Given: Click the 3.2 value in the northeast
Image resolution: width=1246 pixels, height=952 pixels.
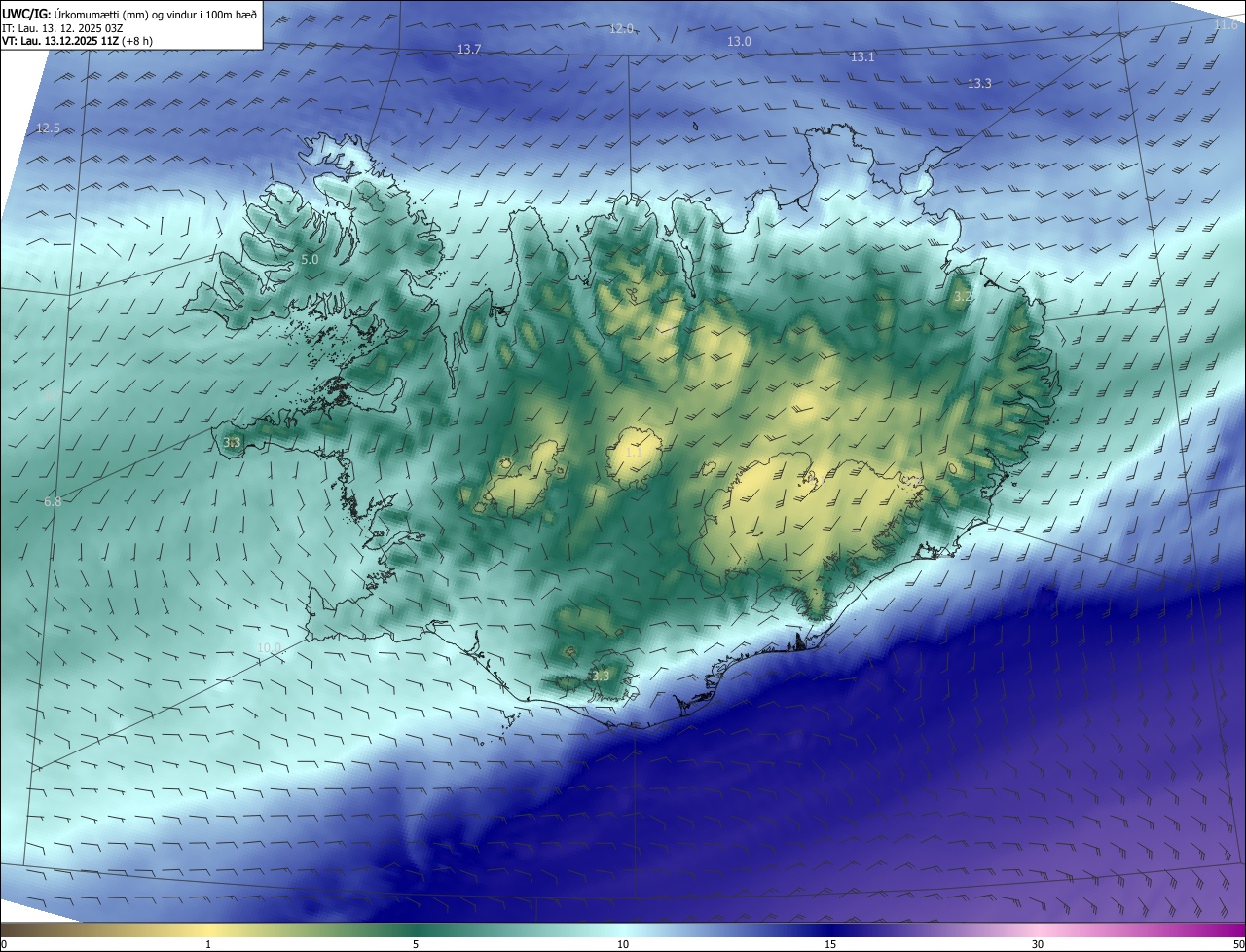Looking at the screenshot, I should [962, 295].
